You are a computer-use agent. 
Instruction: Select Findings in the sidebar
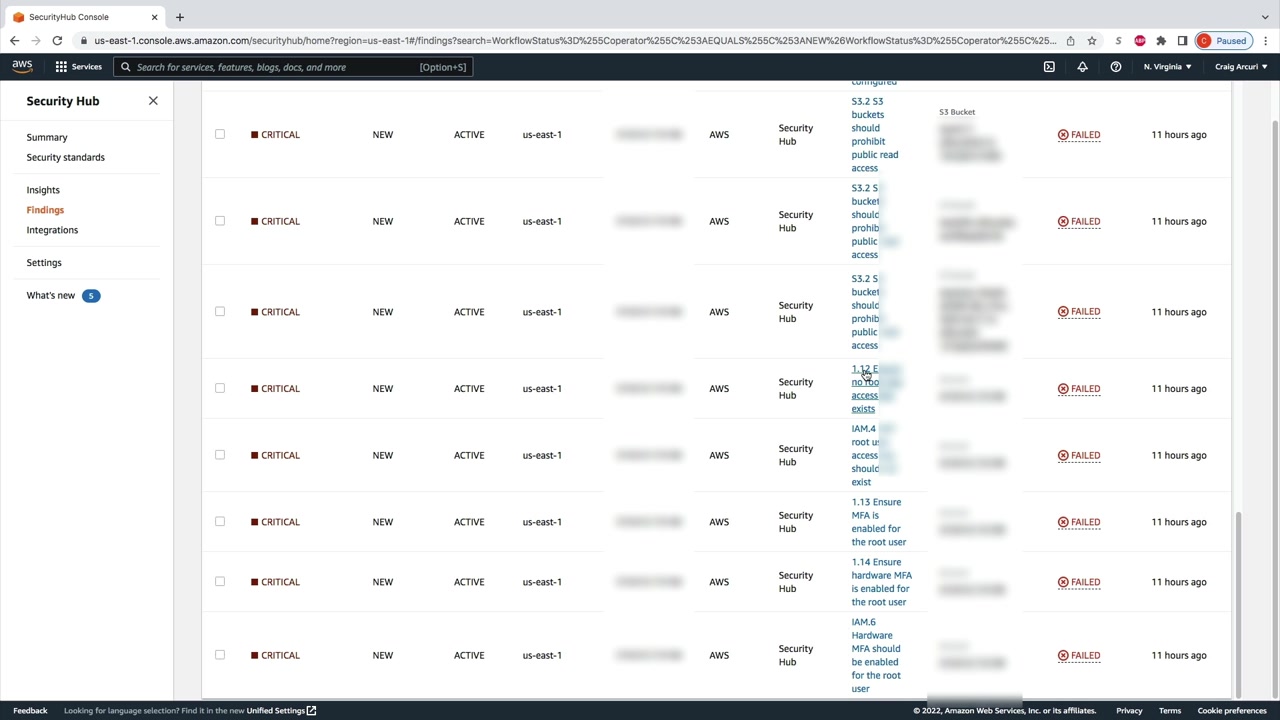tap(45, 210)
